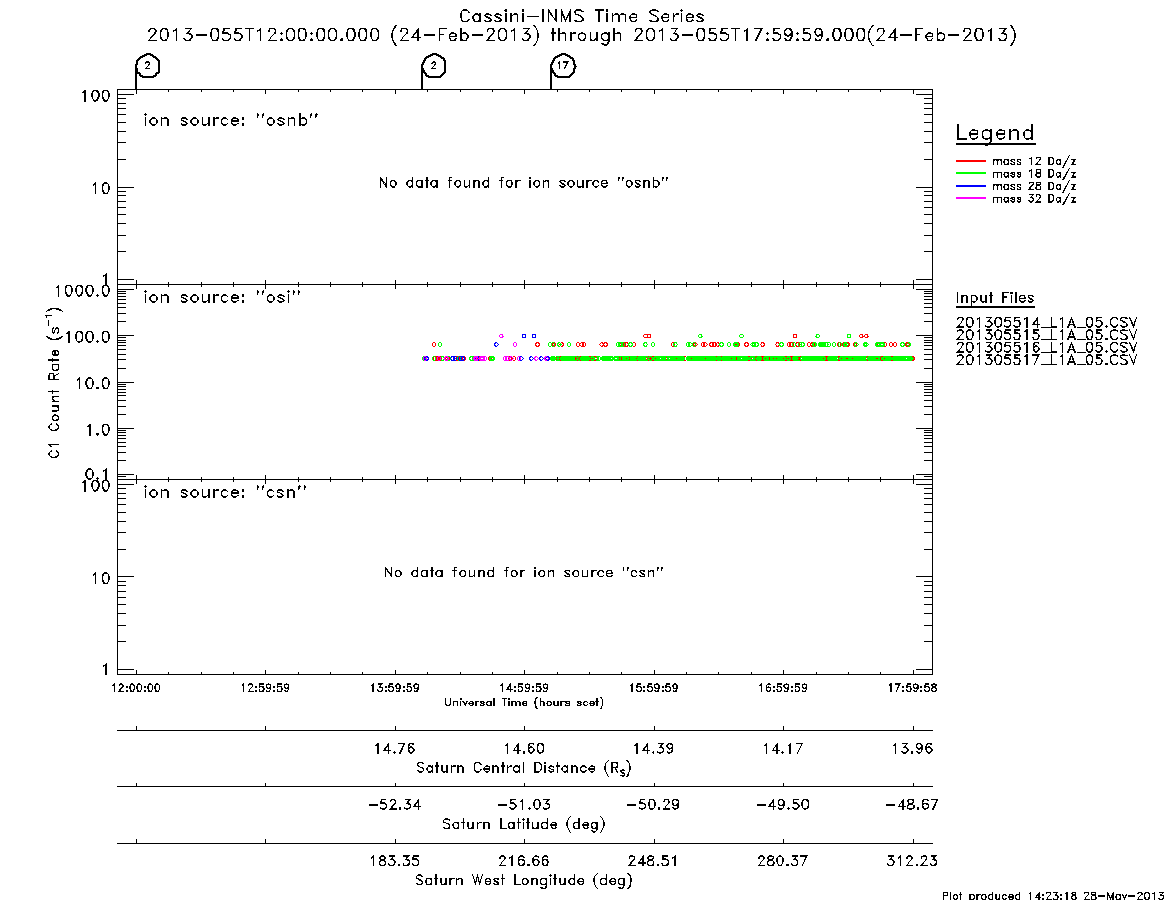The image size is (1165, 900).
Task: Click the 14.39 Saturn distance value
Action: point(654,748)
